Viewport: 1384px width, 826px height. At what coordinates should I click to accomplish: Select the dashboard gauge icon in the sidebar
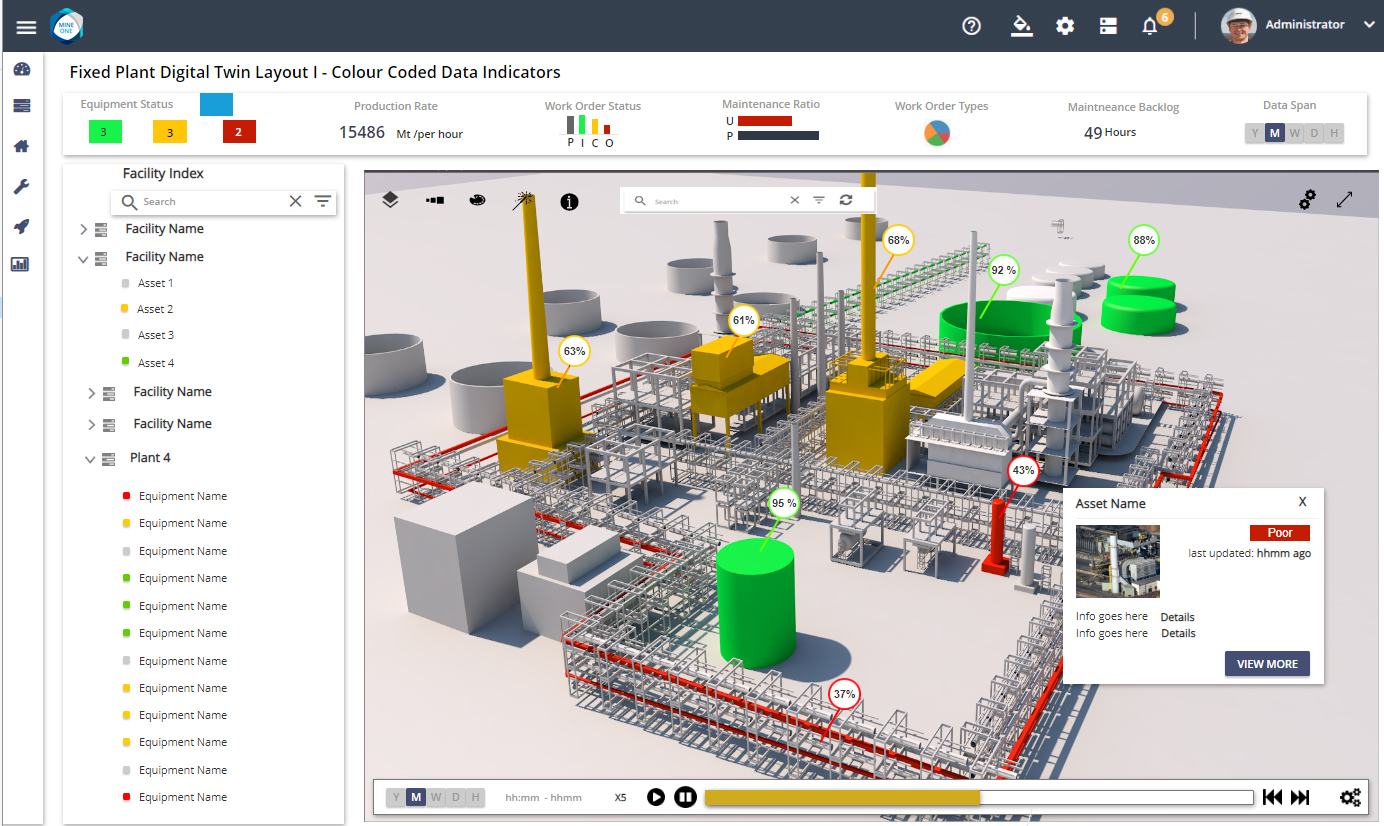coord(21,69)
